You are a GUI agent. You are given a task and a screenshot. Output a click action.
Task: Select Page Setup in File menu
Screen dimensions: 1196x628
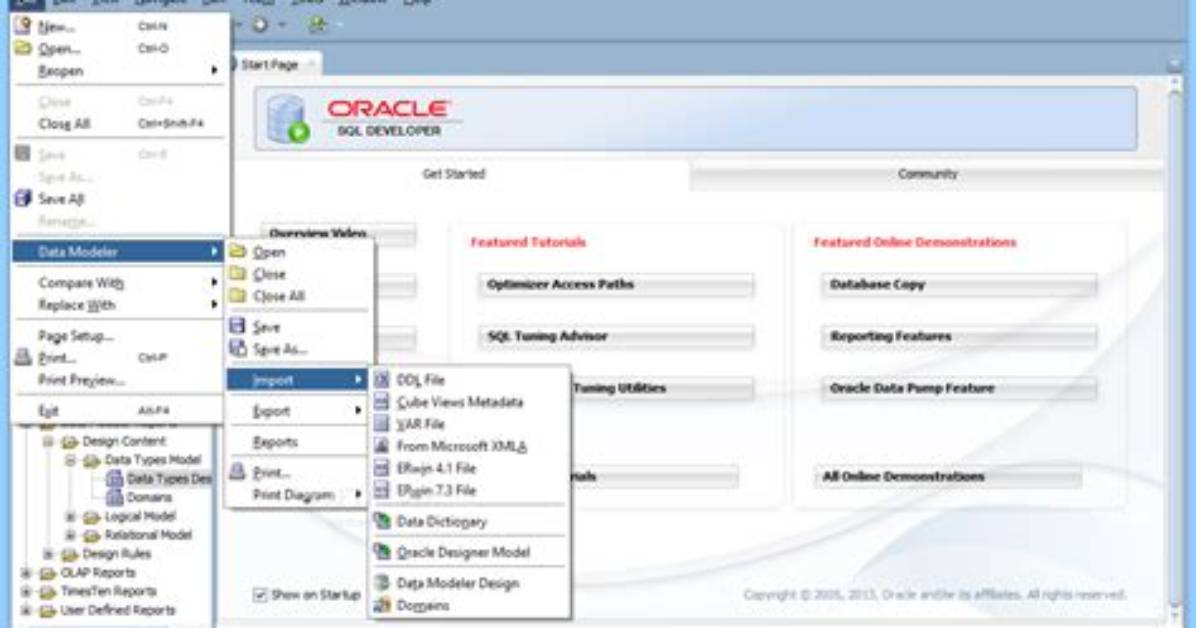click(x=119, y=336)
